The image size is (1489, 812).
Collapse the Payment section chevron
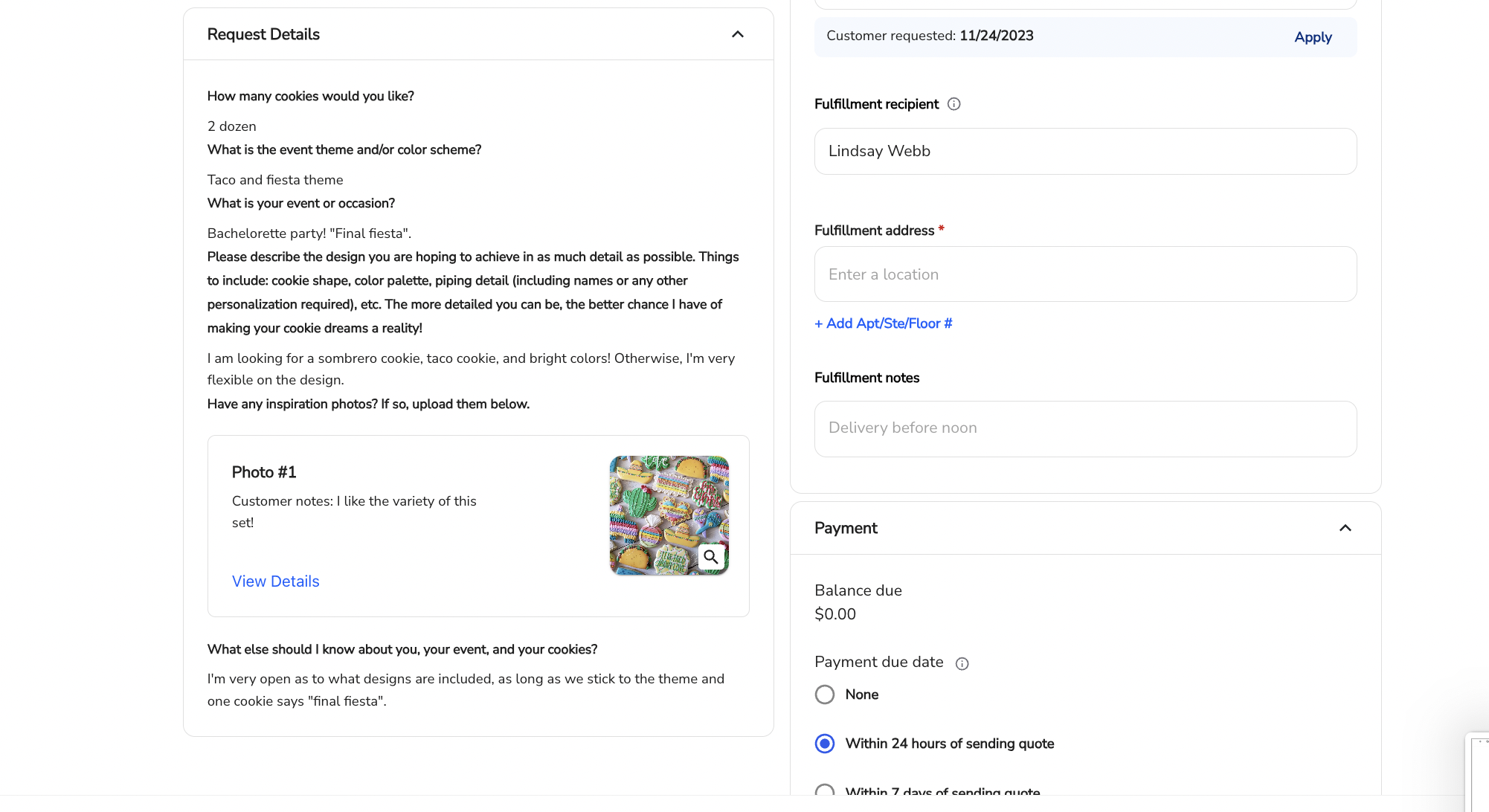coord(1345,528)
